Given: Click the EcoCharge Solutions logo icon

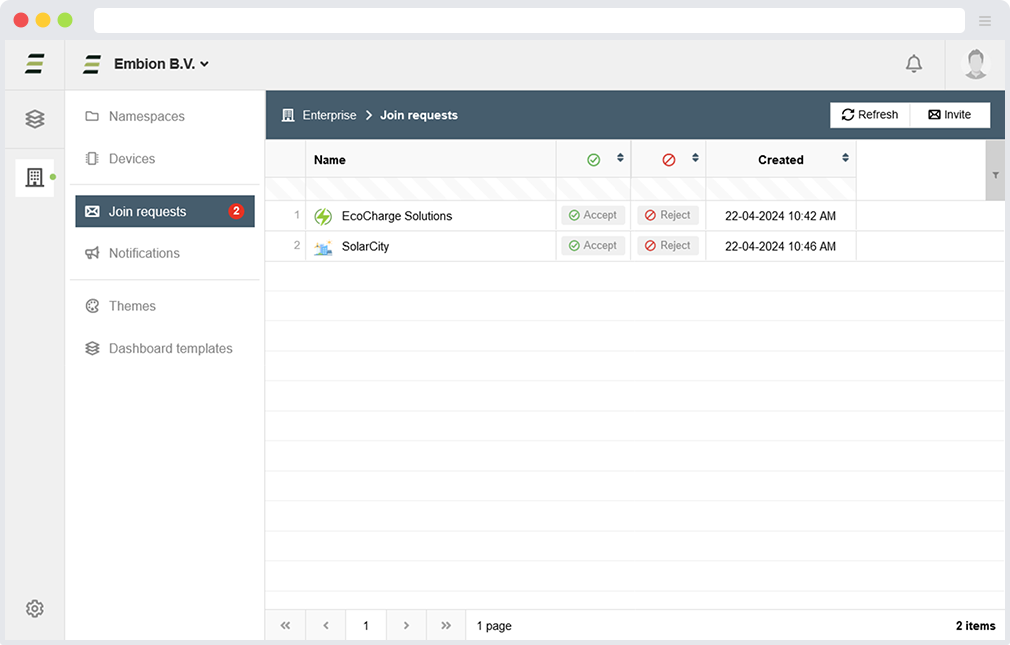Looking at the screenshot, I should click(323, 216).
